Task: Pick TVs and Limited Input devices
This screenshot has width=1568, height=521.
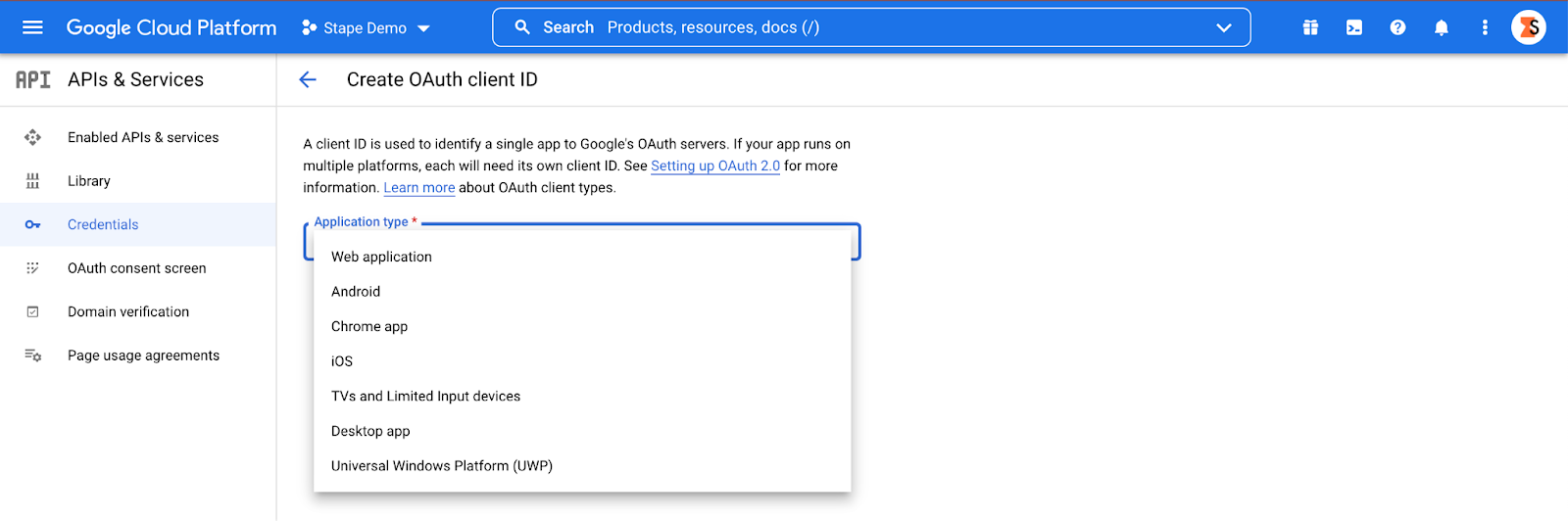Action: coord(582,396)
